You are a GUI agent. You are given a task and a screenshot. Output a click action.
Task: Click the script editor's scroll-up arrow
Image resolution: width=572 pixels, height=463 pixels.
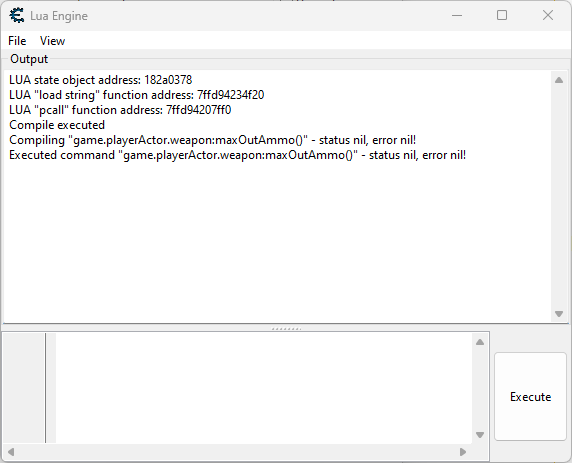480,342
